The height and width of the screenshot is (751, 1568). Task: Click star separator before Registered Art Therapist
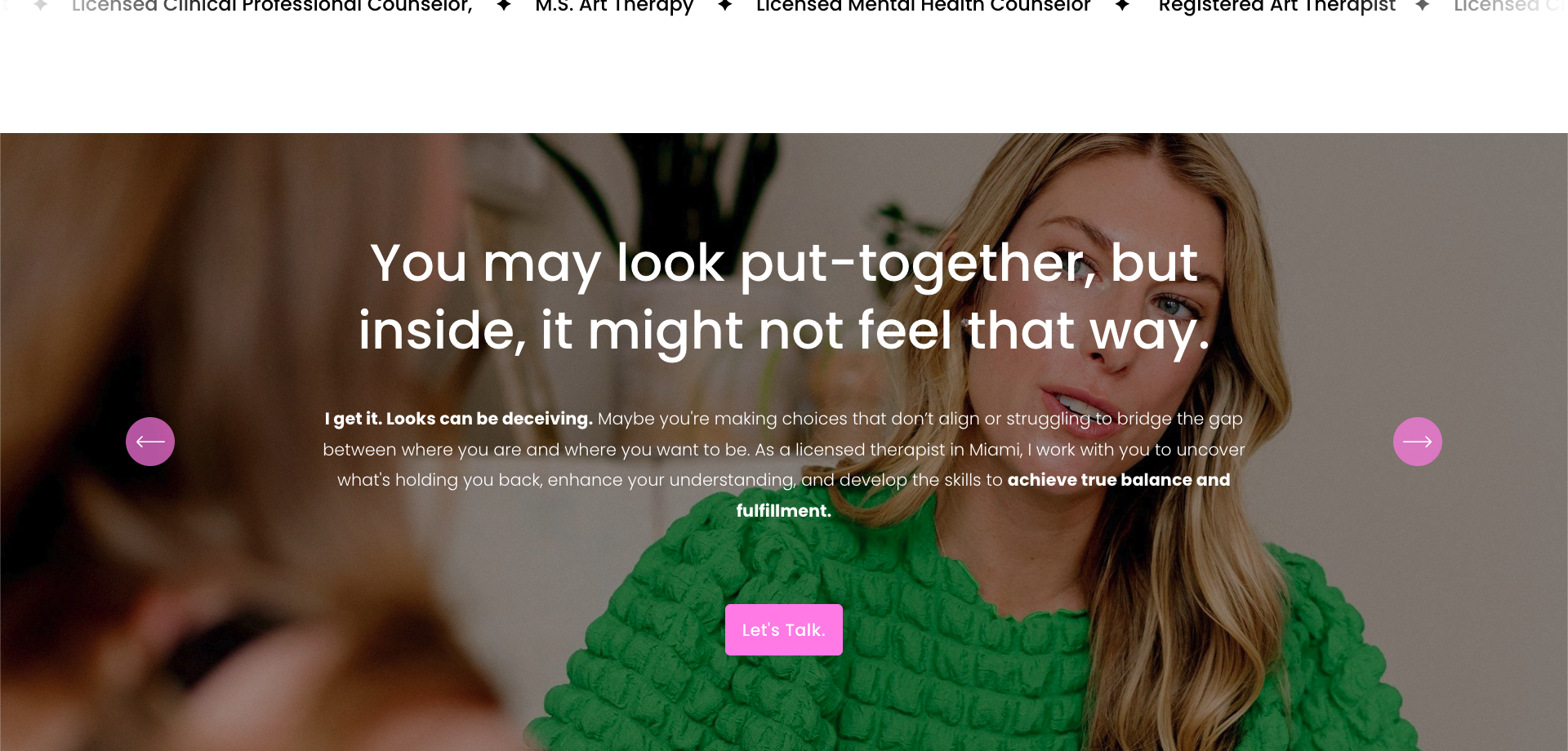pos(1122,6)
